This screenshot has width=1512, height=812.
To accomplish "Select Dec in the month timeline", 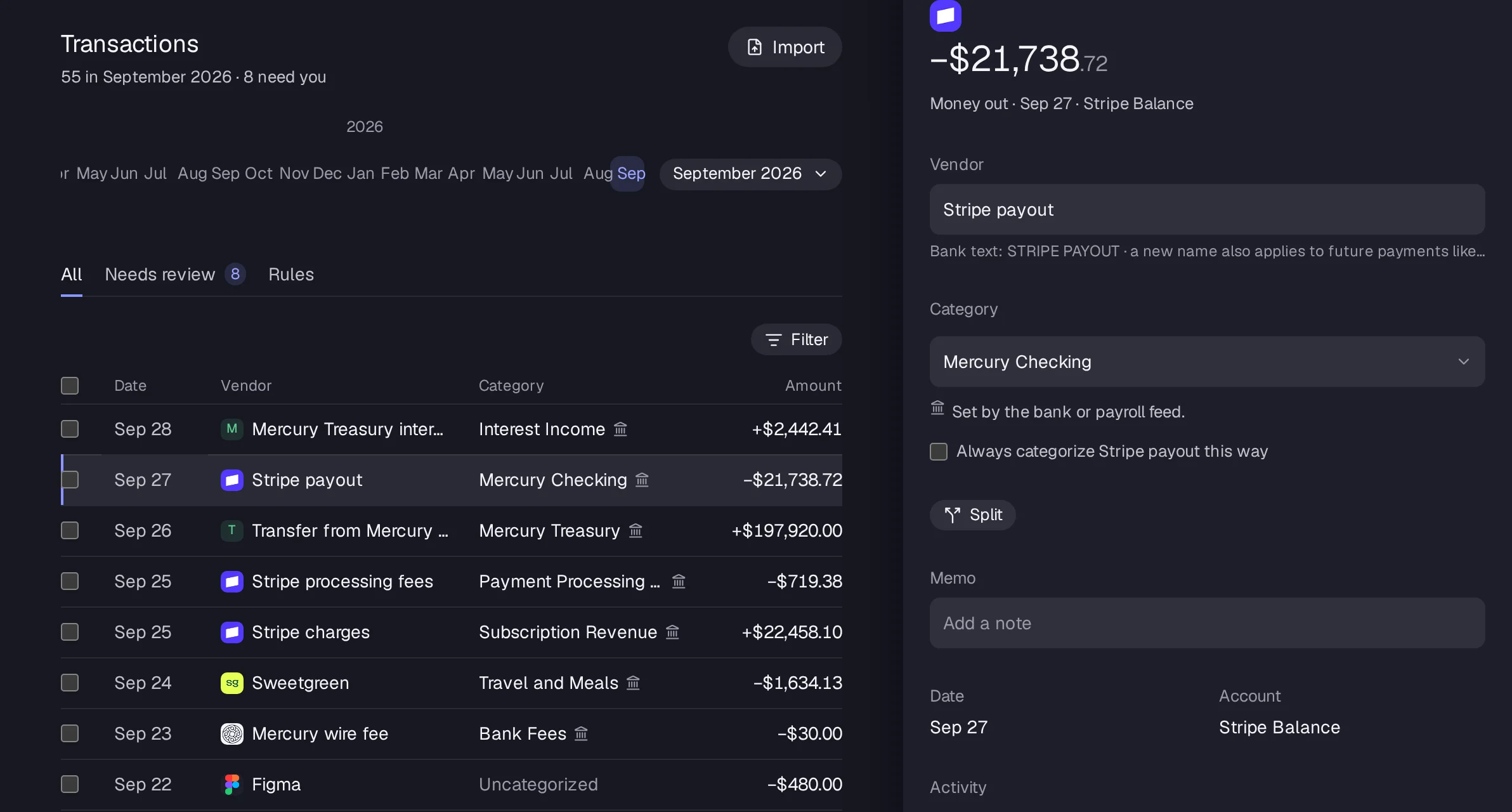I will (327, 174).
